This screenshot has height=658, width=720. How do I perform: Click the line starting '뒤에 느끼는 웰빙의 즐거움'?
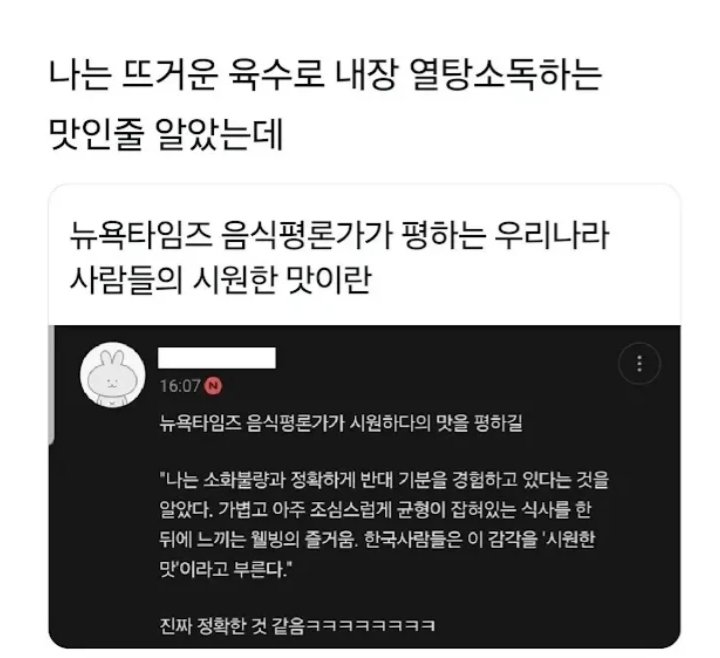click(377, 539)
